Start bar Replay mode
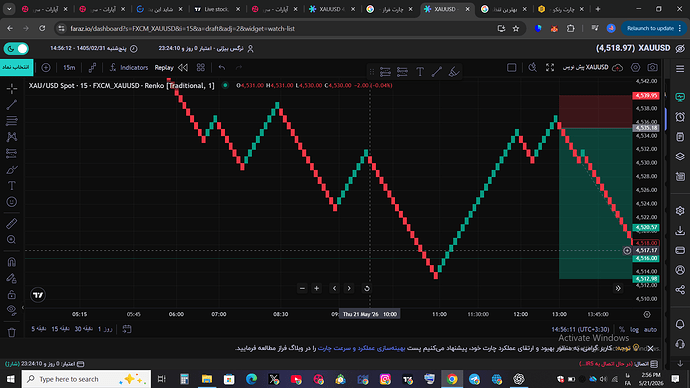690x388 pixels. click(x=171, y=68)
